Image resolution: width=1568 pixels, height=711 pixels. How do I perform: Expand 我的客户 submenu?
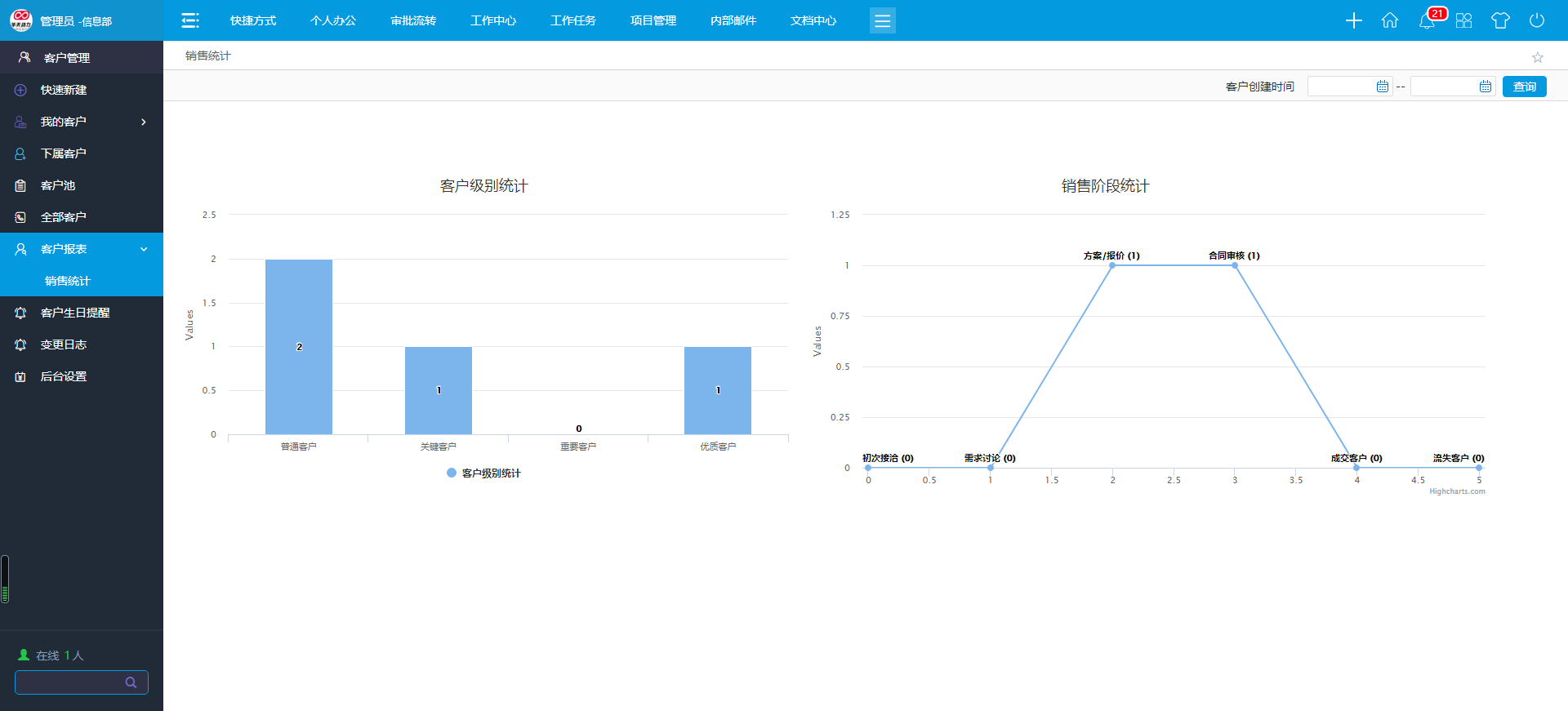[144, 122]
